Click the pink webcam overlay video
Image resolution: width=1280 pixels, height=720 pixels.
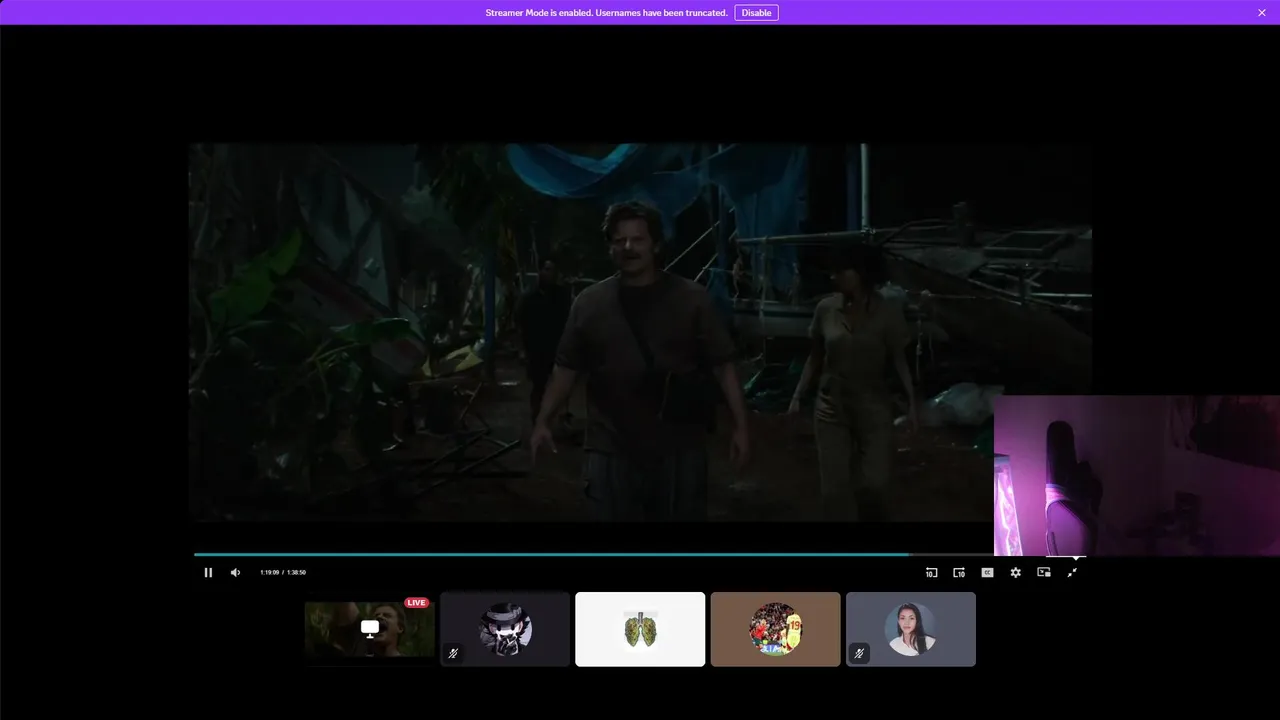click(1137, 476)
